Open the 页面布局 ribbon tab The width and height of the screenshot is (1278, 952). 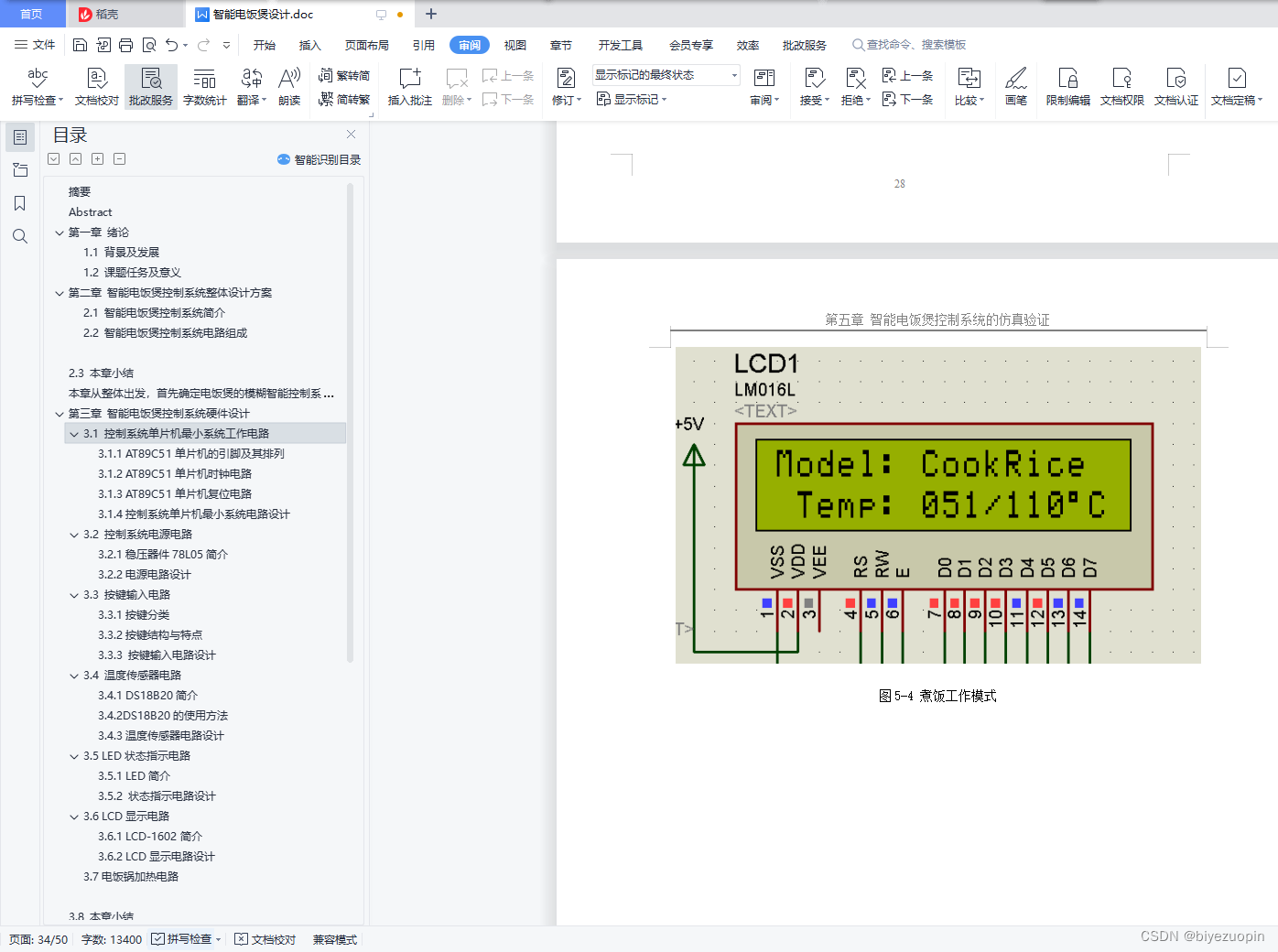pyautogui.click(x=366, y=45)
